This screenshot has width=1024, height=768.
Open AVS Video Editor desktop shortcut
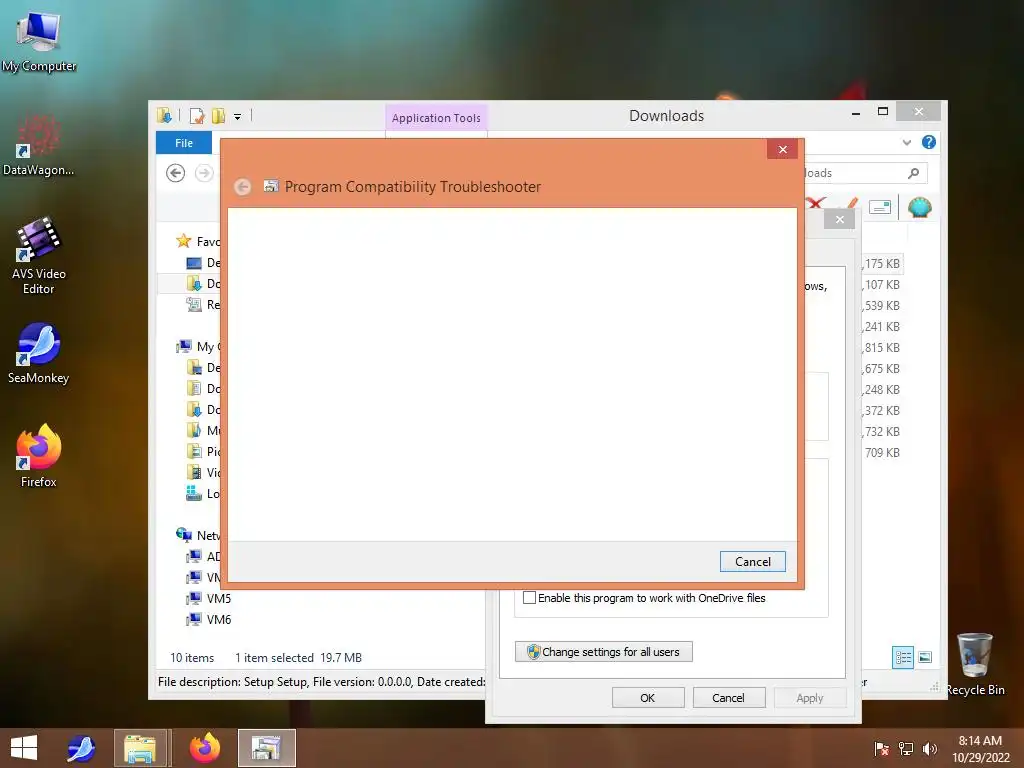coord(39,256)
